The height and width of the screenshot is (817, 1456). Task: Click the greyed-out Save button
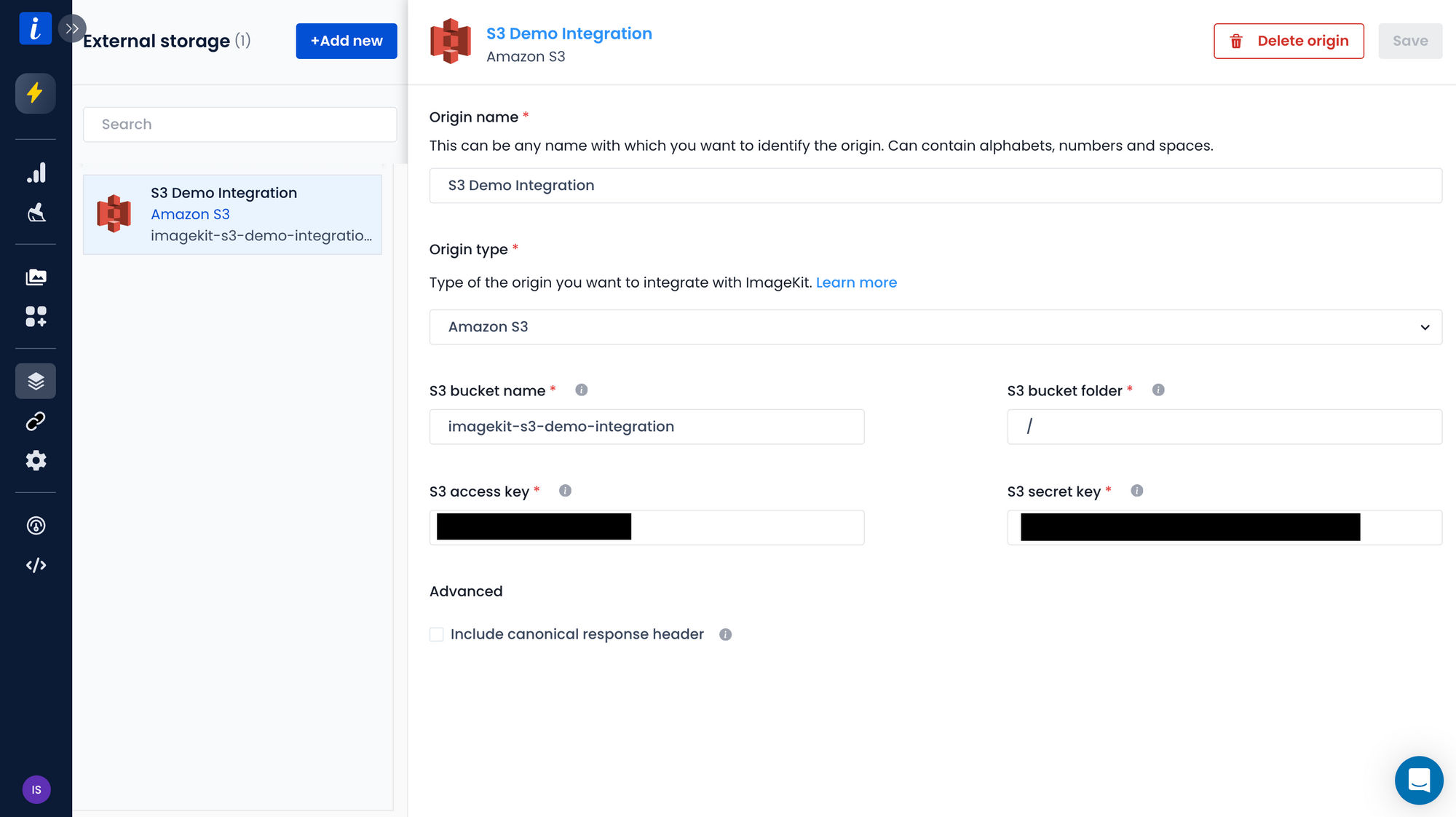(x=1410, y=41)
